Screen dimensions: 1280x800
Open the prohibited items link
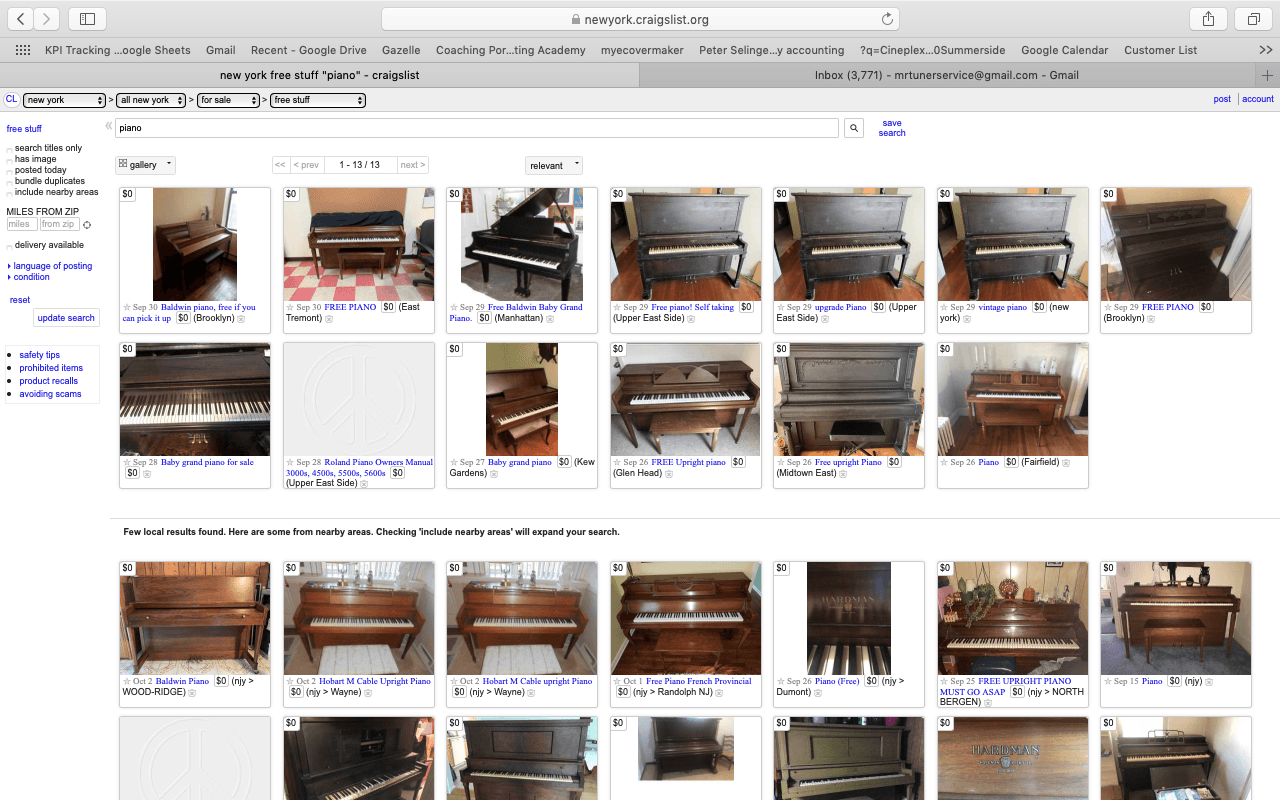click(x=51, y=368)
